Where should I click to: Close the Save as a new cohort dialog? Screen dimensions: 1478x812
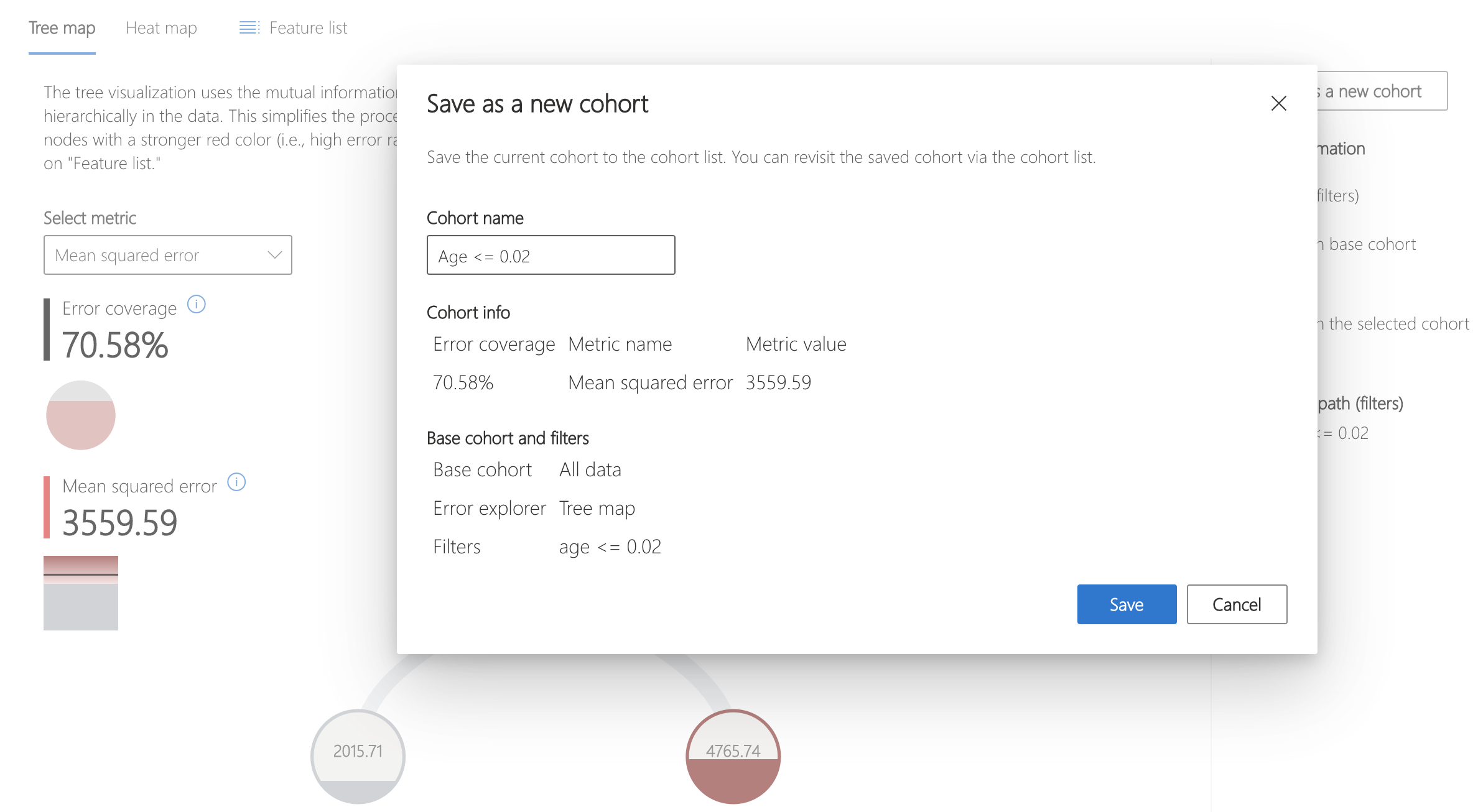(1278, 103)
